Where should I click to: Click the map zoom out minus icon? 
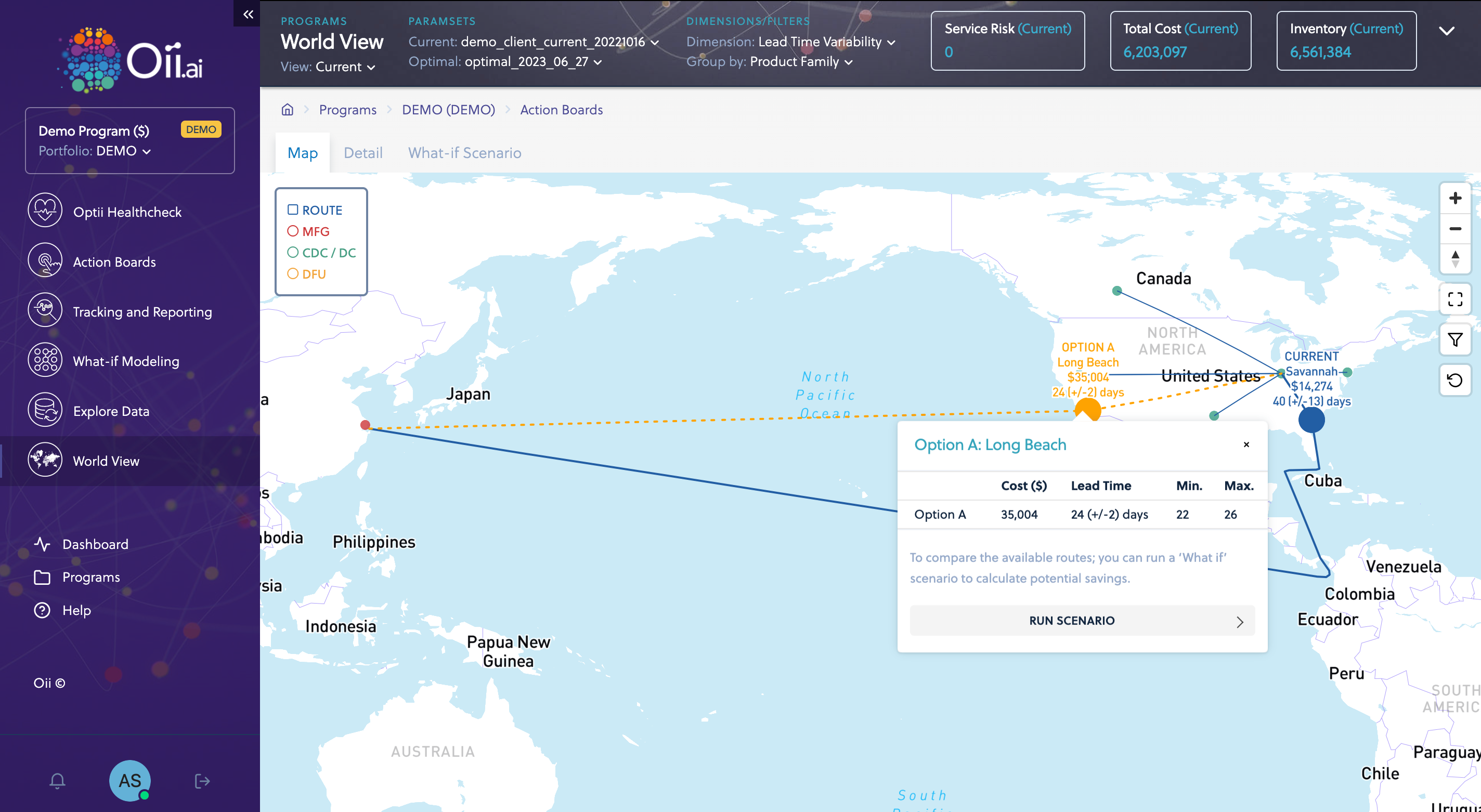(x=1454, y=229)
